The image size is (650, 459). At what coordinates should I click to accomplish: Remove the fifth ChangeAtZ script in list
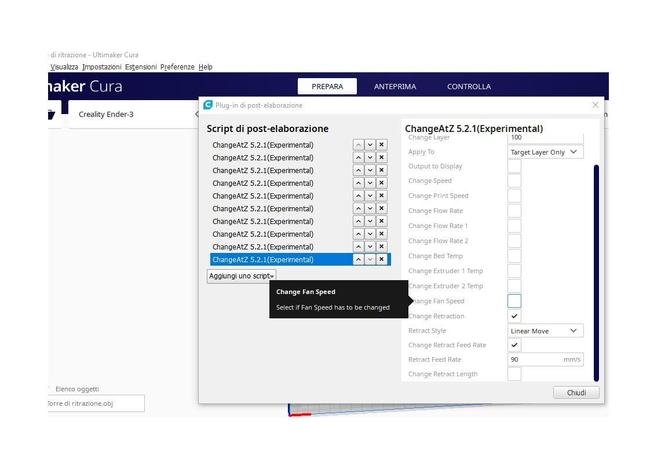[381, 196]
